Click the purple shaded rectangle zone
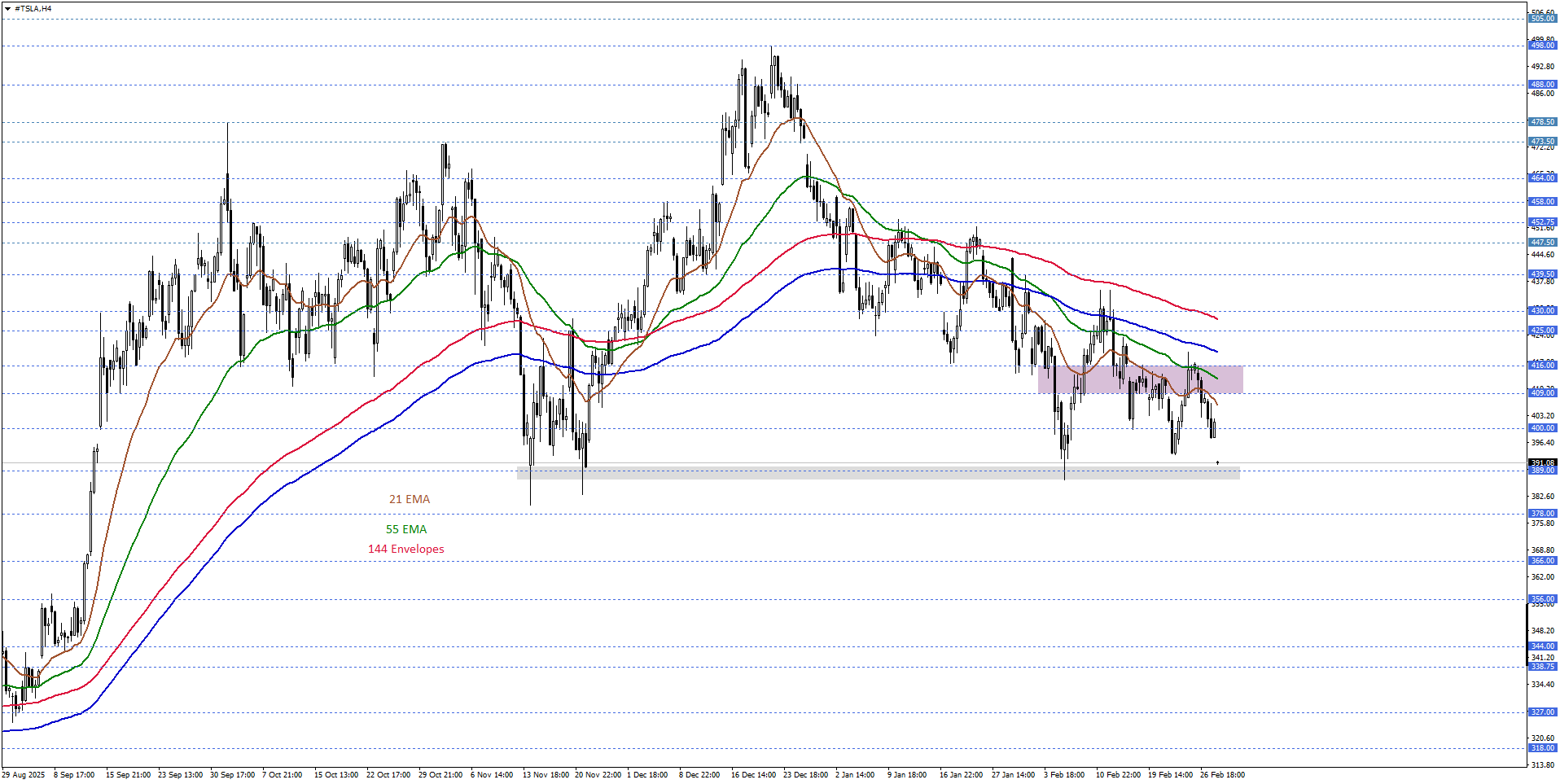 [x=1140, y=379]
